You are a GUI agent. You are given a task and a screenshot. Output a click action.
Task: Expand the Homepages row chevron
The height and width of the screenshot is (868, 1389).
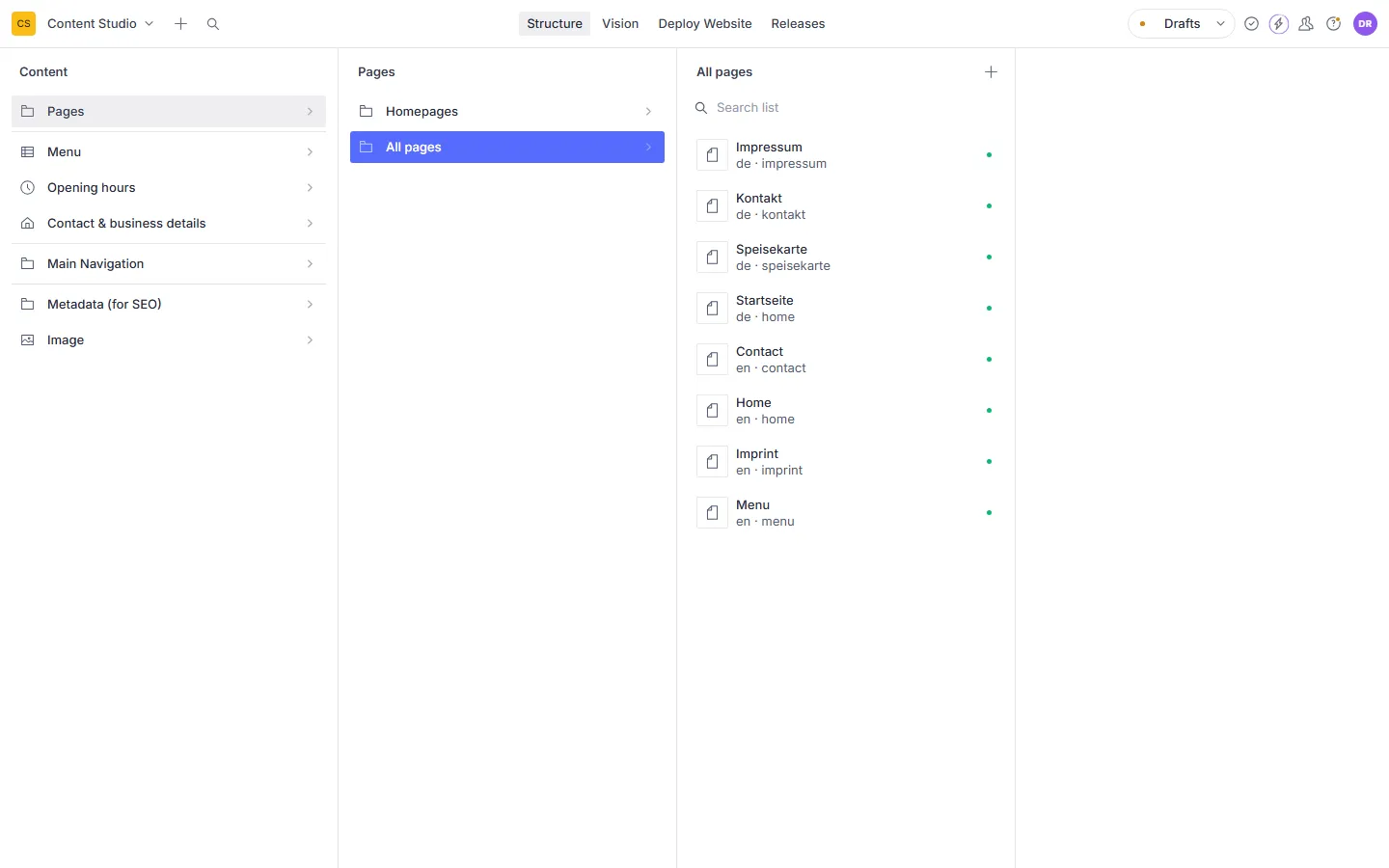coord(648,111)
